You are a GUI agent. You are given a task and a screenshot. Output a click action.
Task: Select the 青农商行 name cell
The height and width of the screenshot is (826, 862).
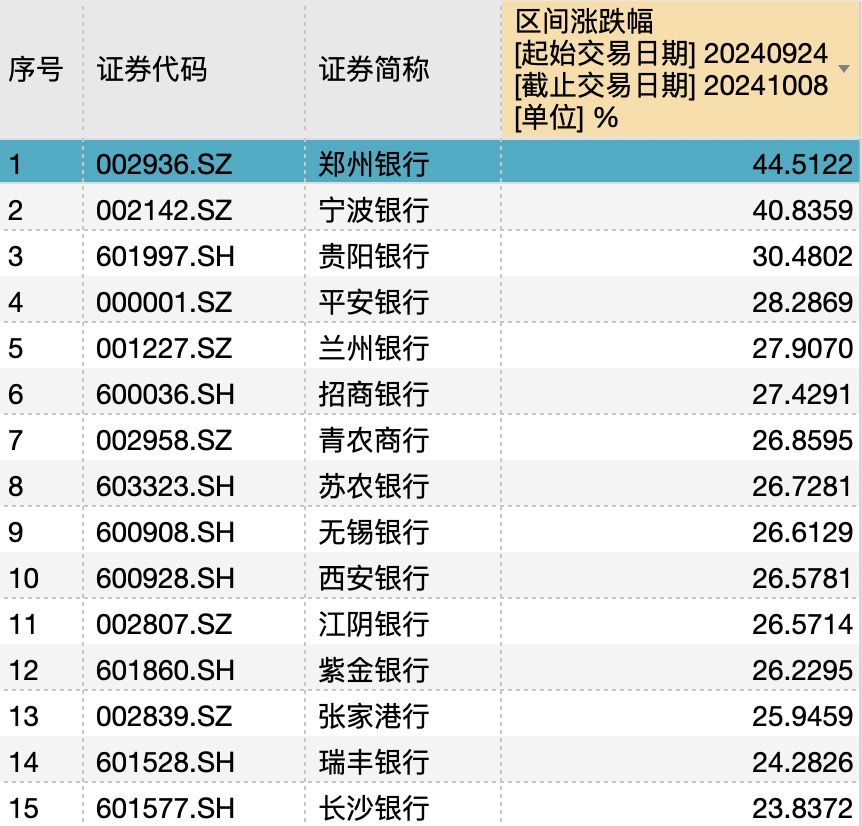(x=374, y=440)
